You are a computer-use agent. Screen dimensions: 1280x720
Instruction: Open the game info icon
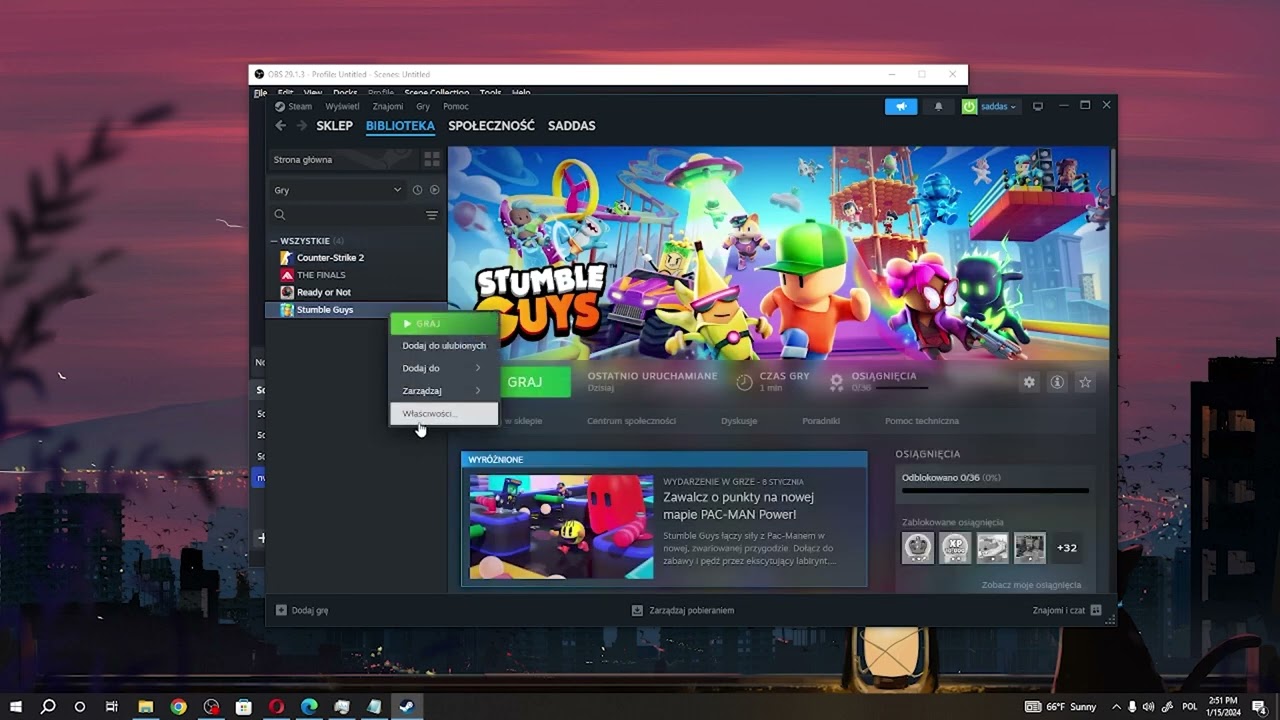coord(1057,382)
